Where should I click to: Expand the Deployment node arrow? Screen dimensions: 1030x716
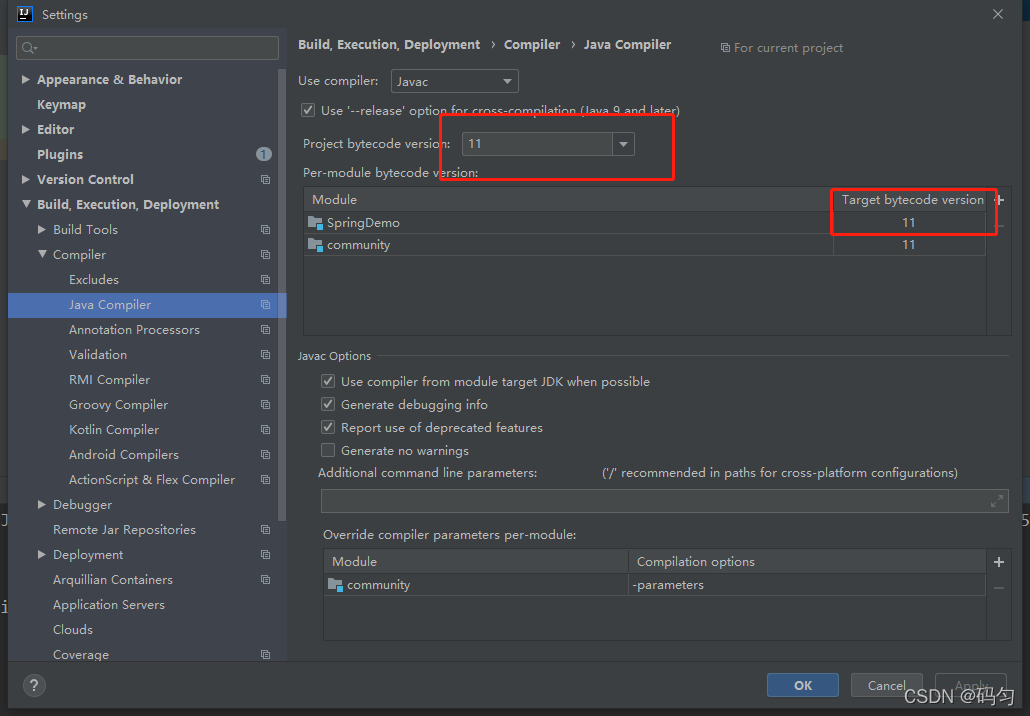pos(42,554)
